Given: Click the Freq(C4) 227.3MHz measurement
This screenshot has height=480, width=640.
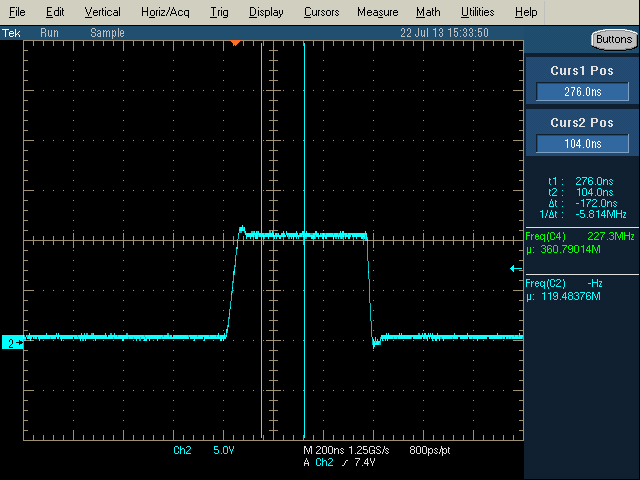Looking at the screenshot, I should tap(580, 236).
